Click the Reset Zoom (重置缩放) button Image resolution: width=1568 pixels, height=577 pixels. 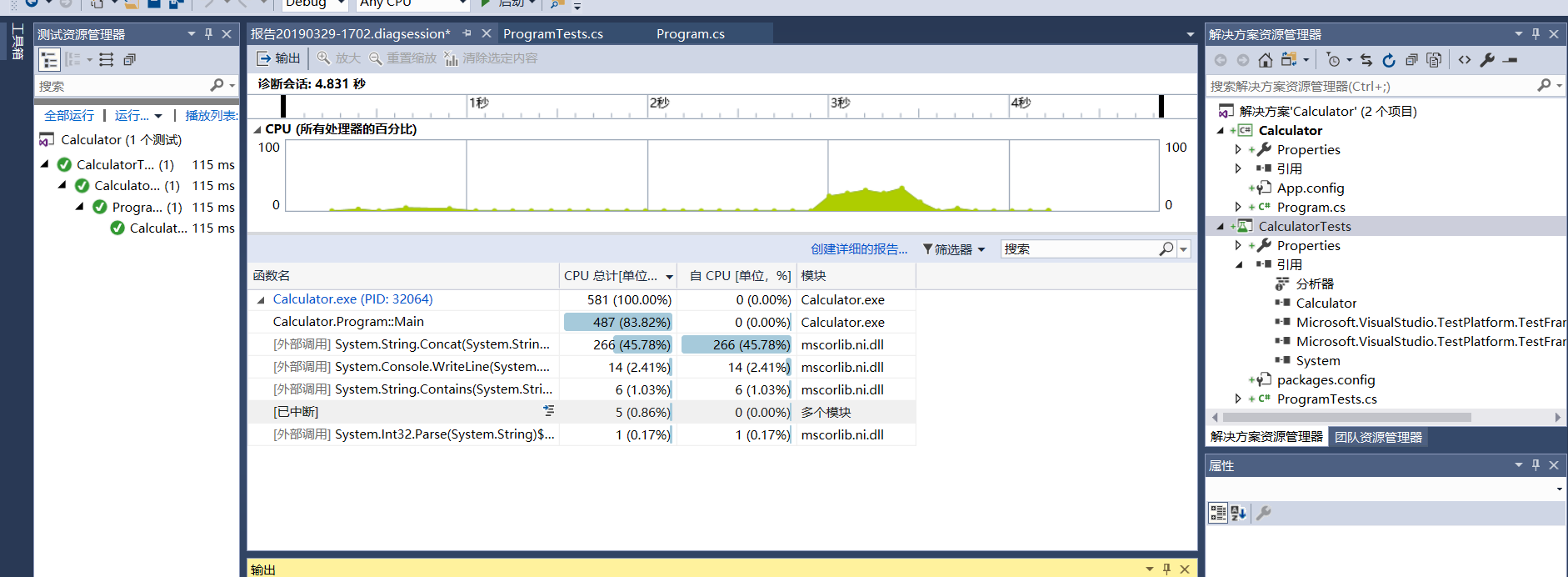403,58
